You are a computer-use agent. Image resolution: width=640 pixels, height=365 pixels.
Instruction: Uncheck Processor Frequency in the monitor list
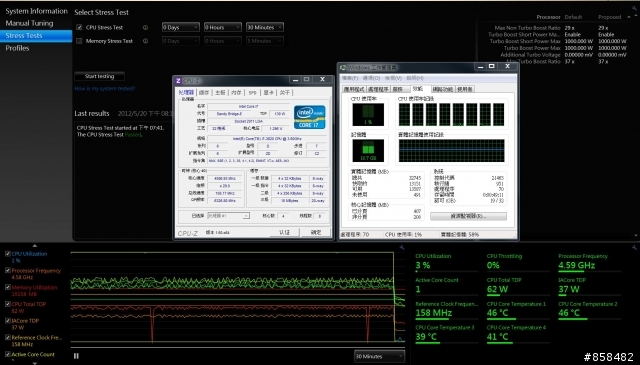[8, 270]
